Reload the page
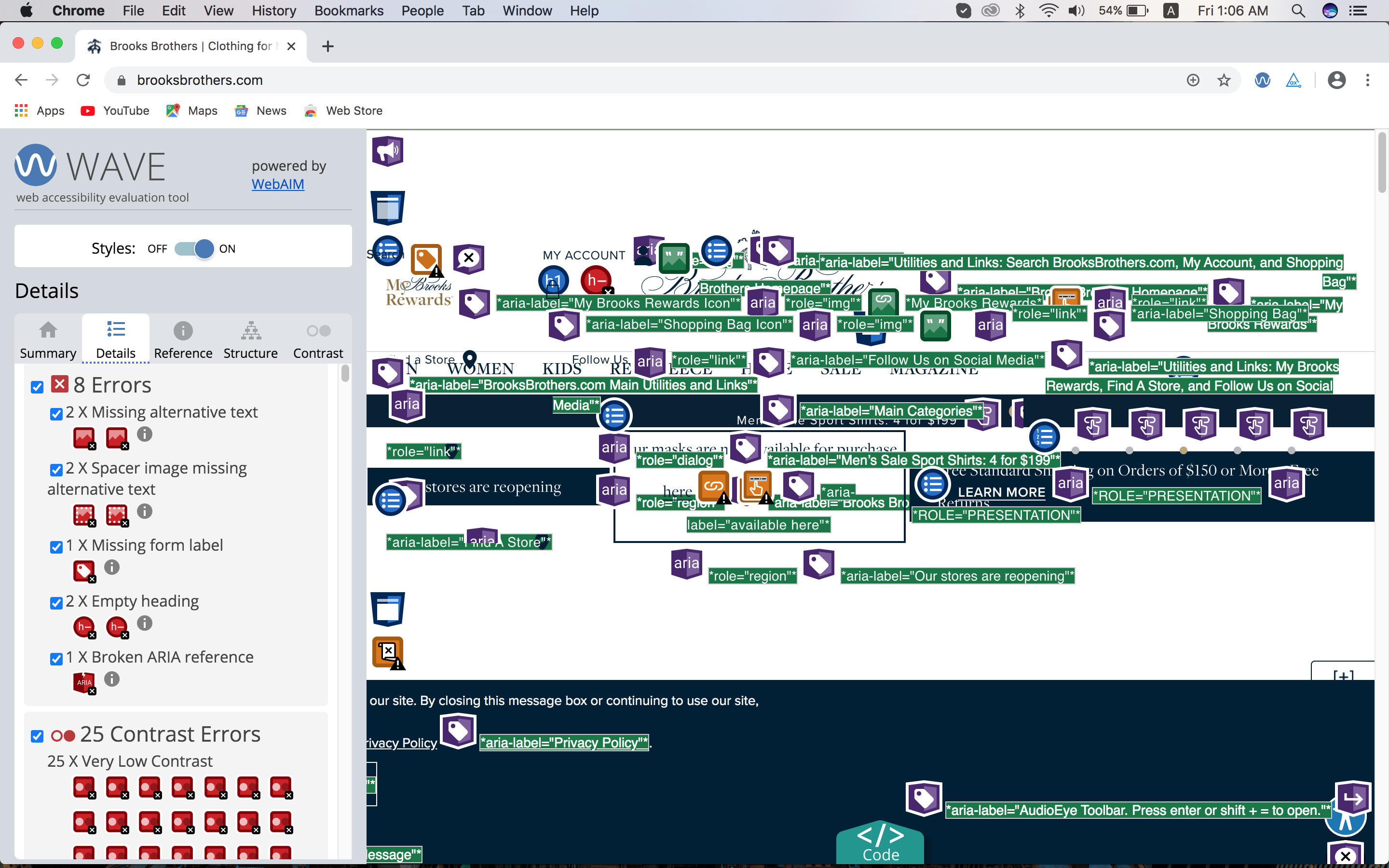The image size is (1389, 868). (83, 80)
